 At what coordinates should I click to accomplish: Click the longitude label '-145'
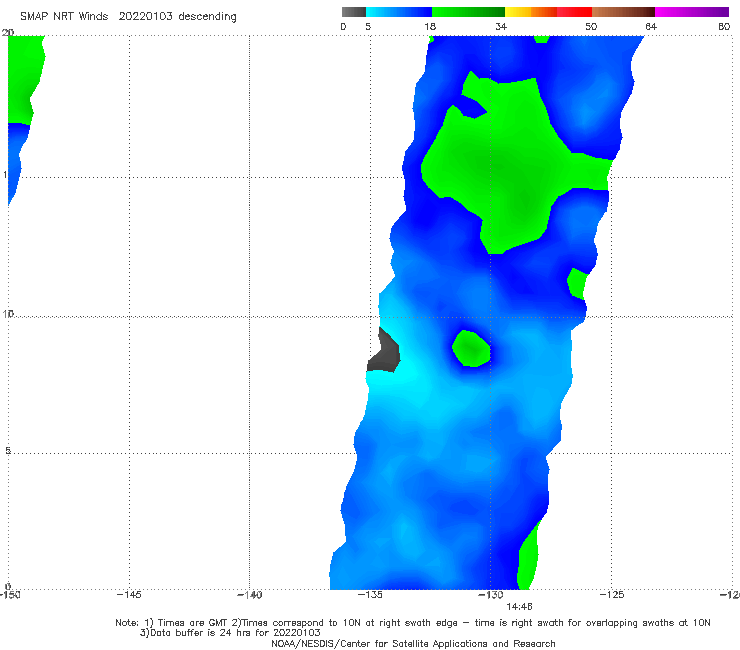[x=129, y=595]
